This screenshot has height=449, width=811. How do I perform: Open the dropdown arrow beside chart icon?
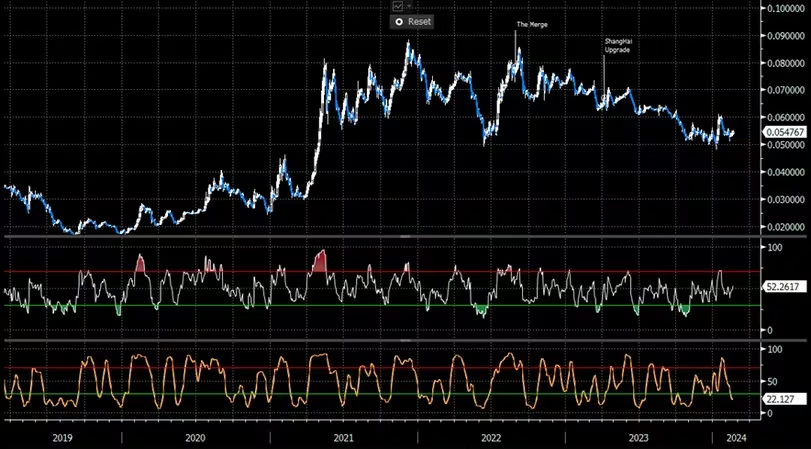coord(408,6)
